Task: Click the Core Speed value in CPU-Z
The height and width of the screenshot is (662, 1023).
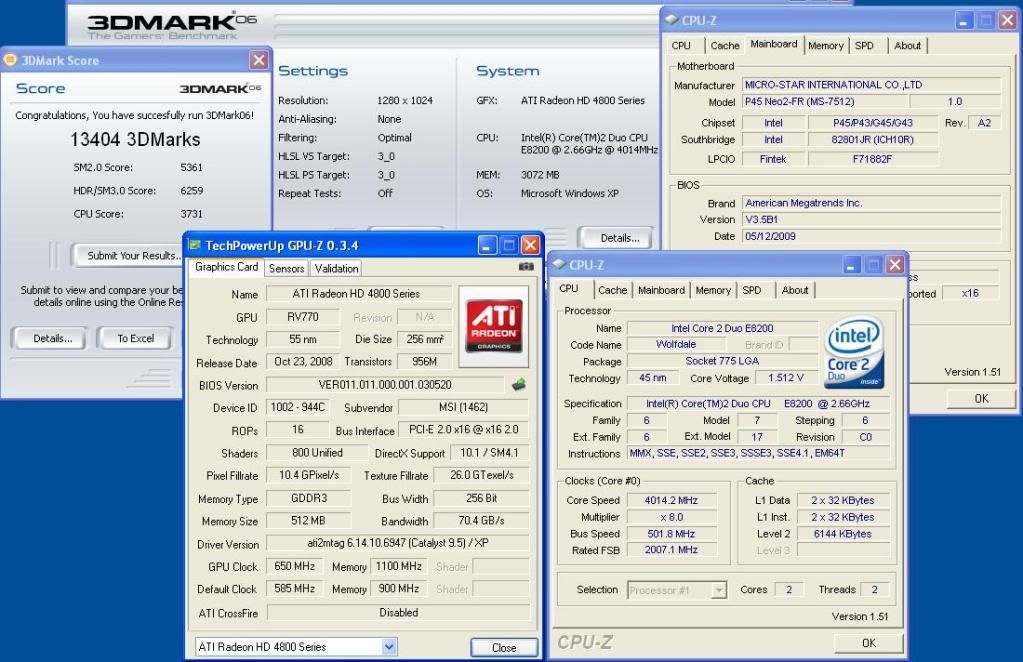Action: click(671, 500)
